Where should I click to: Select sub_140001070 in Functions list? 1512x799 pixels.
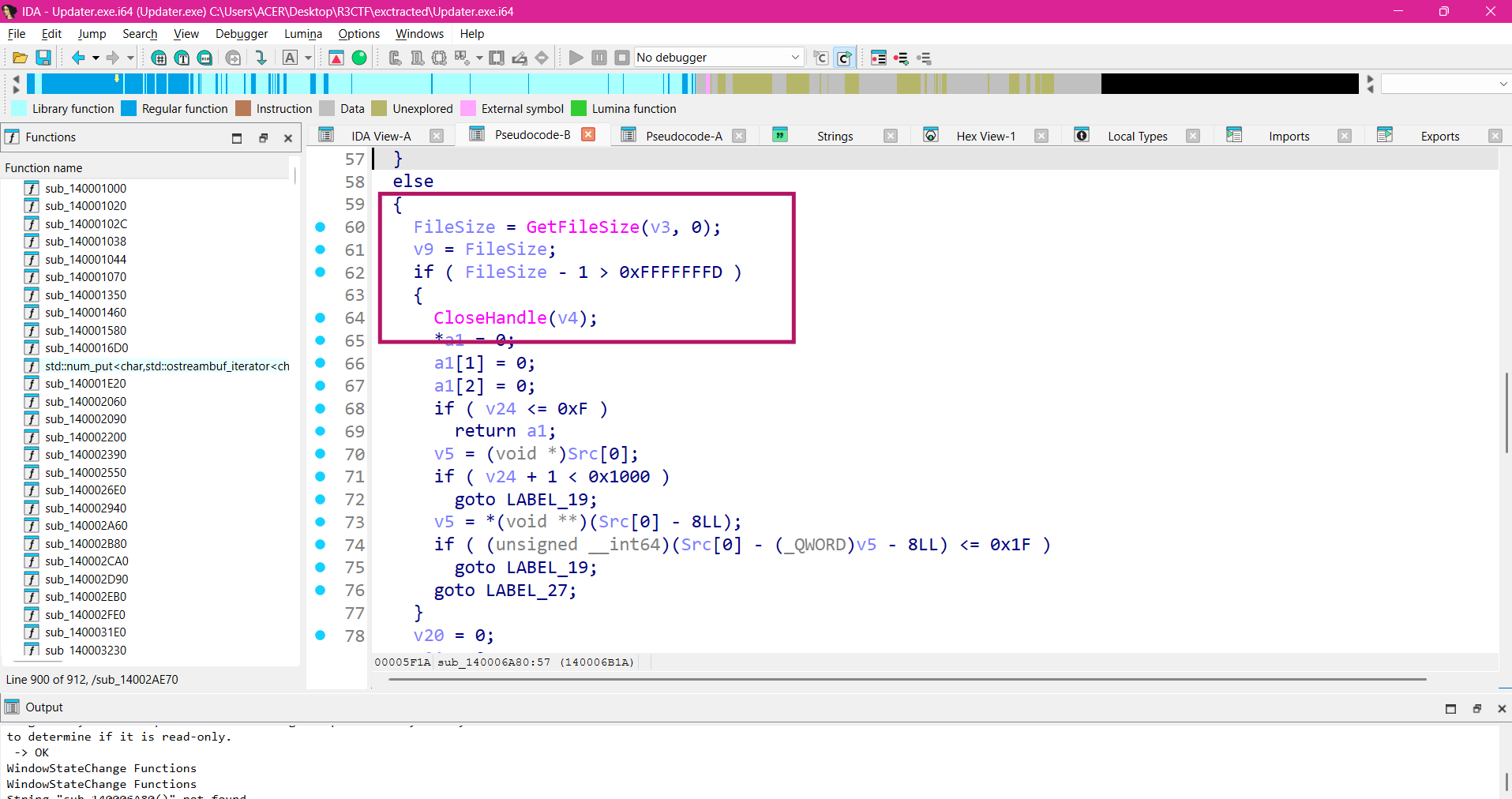85,277
